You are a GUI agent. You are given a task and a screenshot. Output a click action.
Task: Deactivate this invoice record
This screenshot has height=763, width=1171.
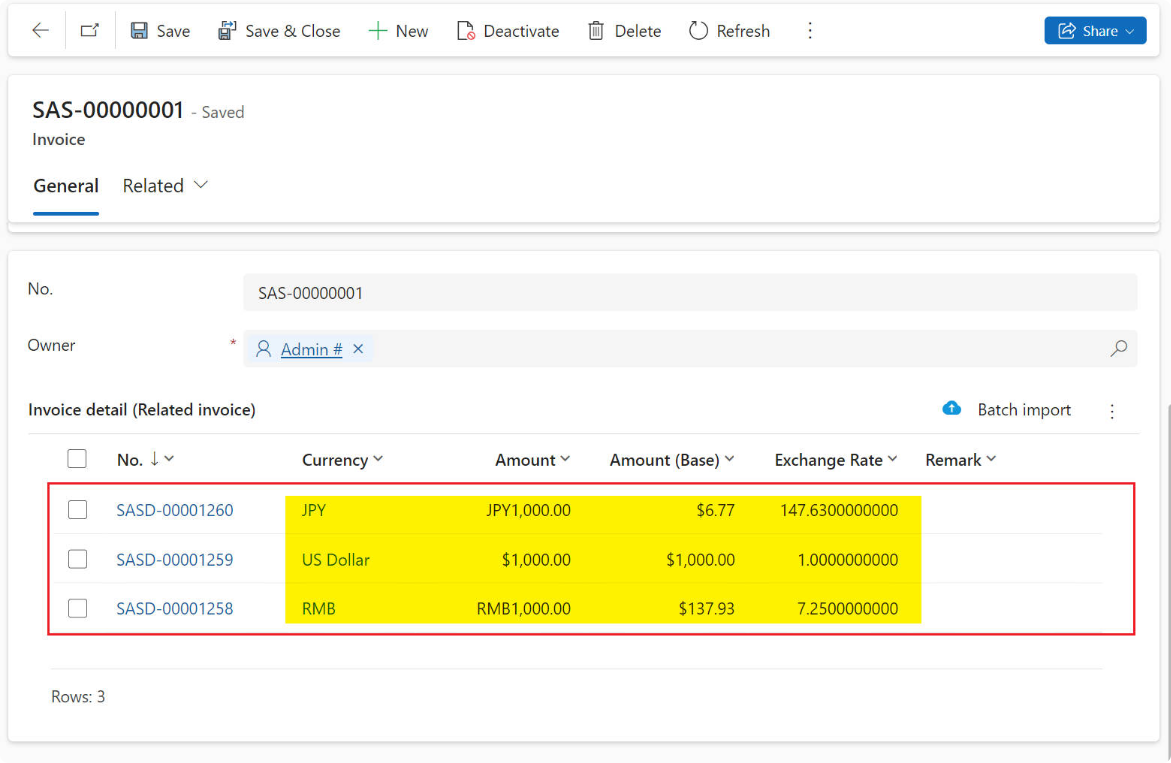[x=508, y=31]
